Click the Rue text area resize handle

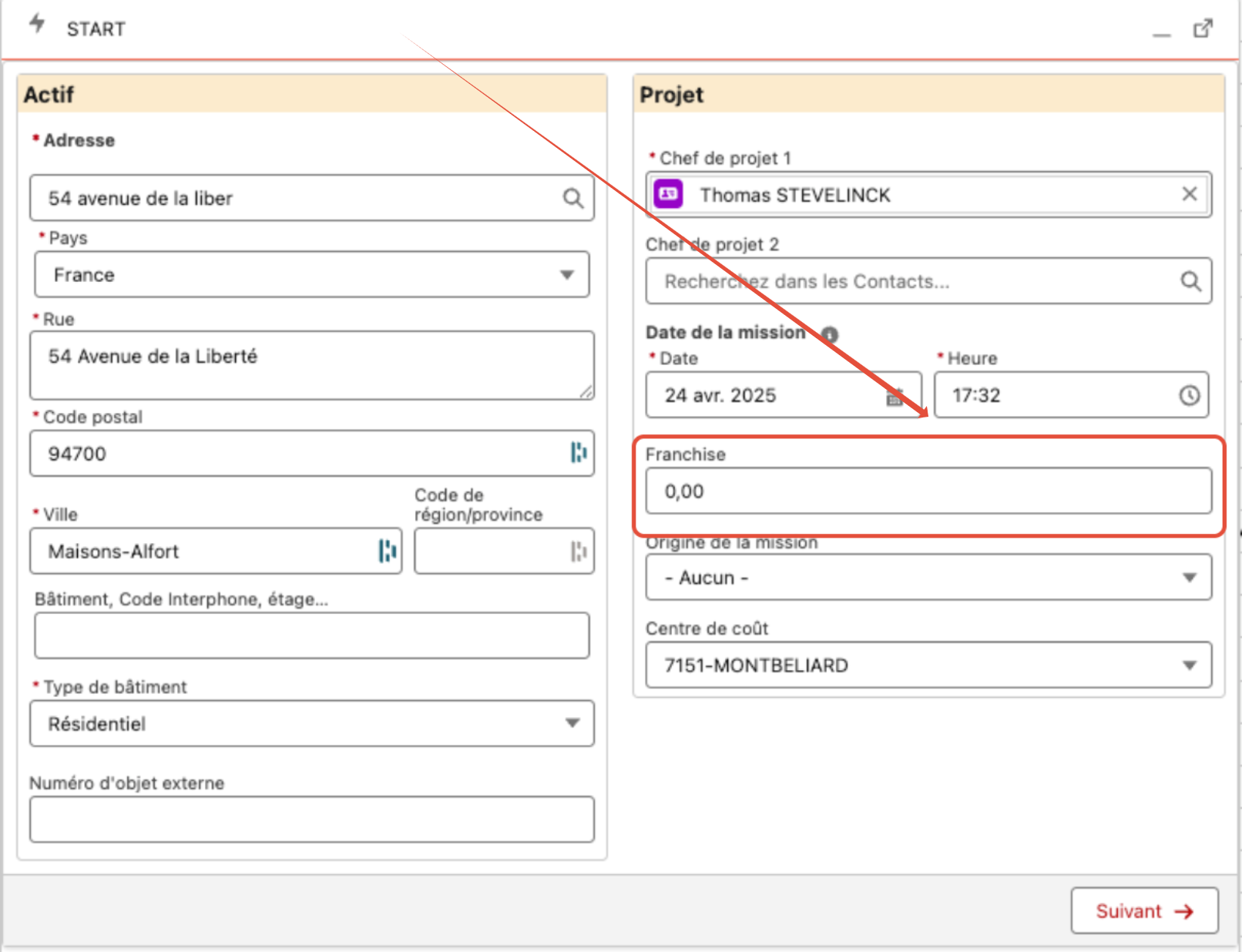(x=586, y=392)
